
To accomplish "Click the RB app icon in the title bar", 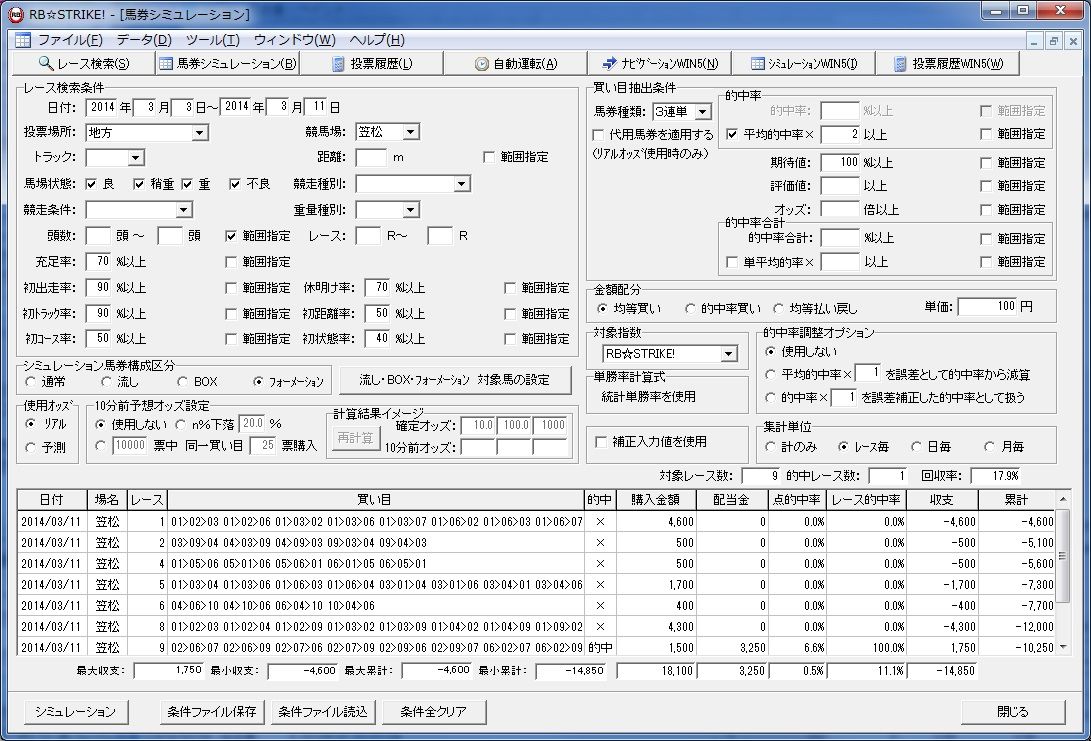I will point(15,14).
